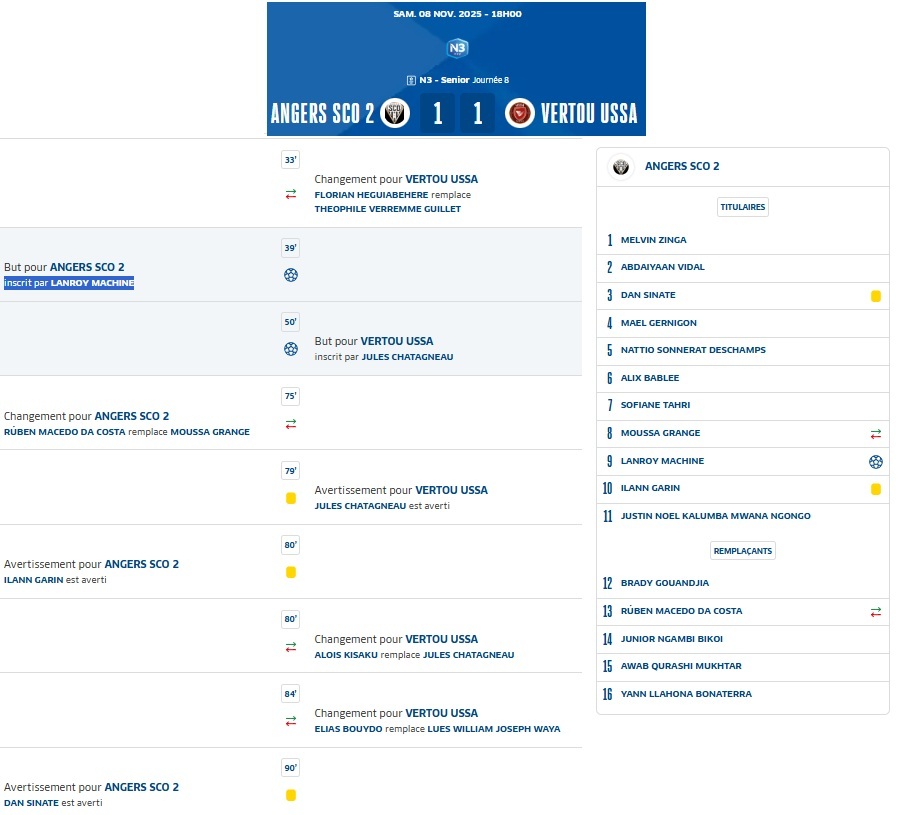Open the VERTOU USSA team name in the score header
The height and width of the screenshot is (815, 899).
(589, 114)
